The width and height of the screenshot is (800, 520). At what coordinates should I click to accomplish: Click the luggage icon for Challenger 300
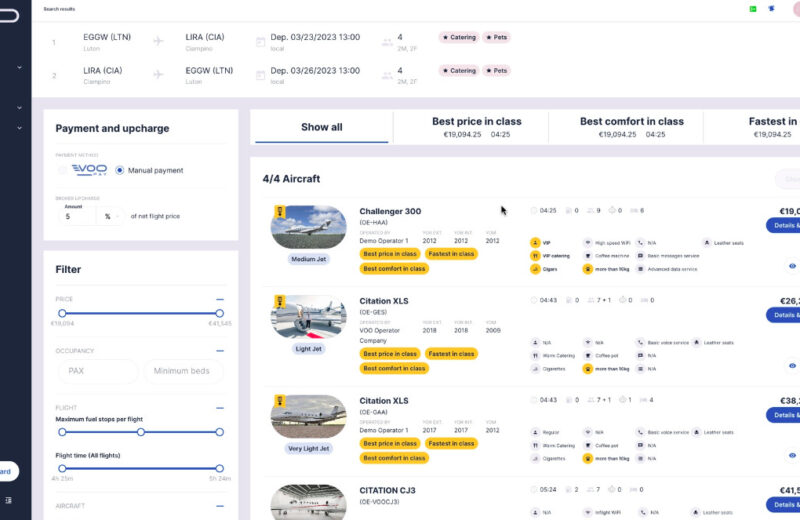coord(588,269)
